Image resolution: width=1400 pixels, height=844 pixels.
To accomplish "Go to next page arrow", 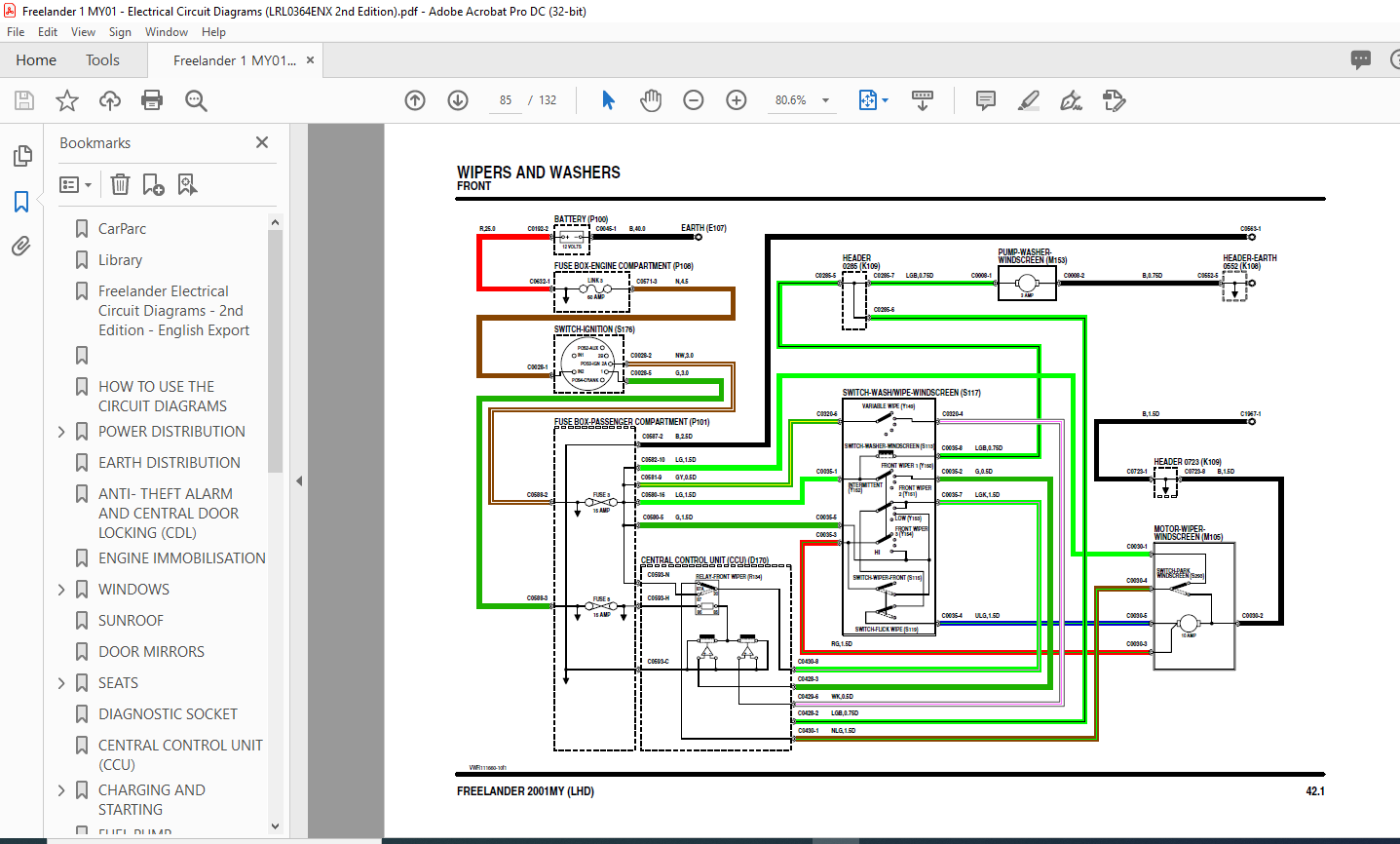I will [458, 100].
